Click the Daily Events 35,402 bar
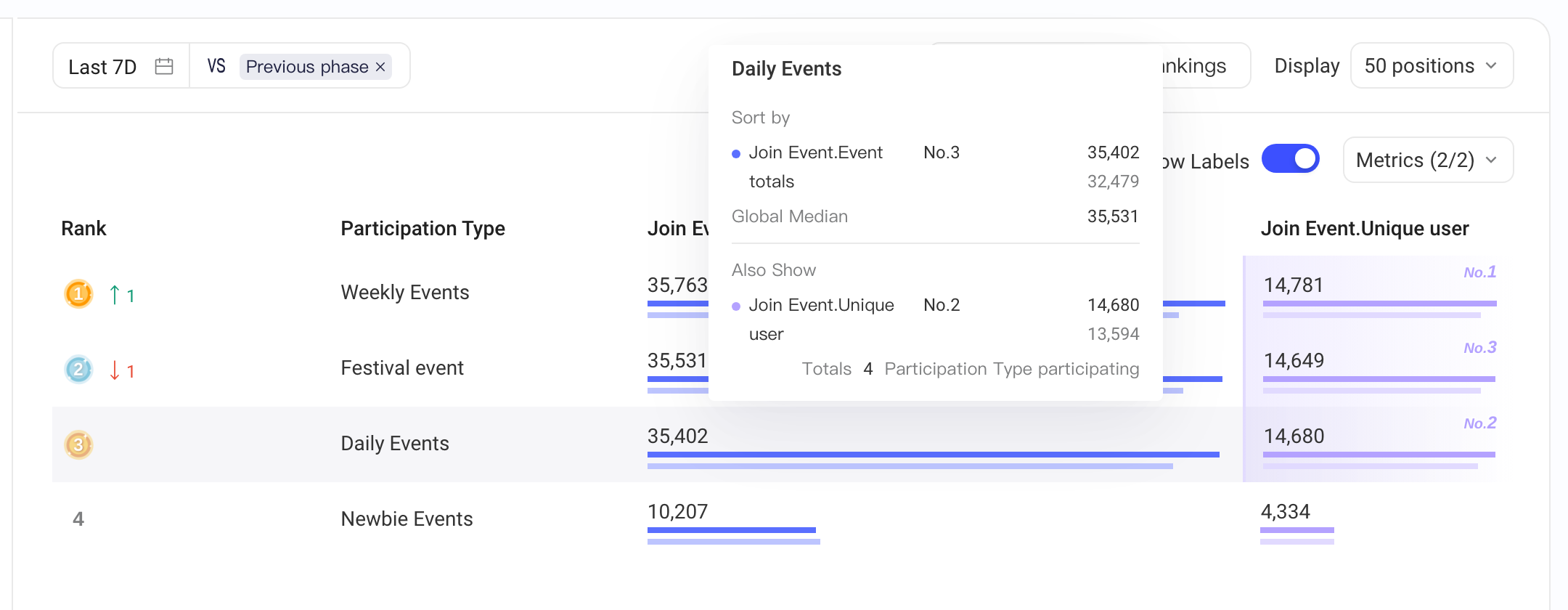The image size is (1568, 610). click(x=933, y=455)
